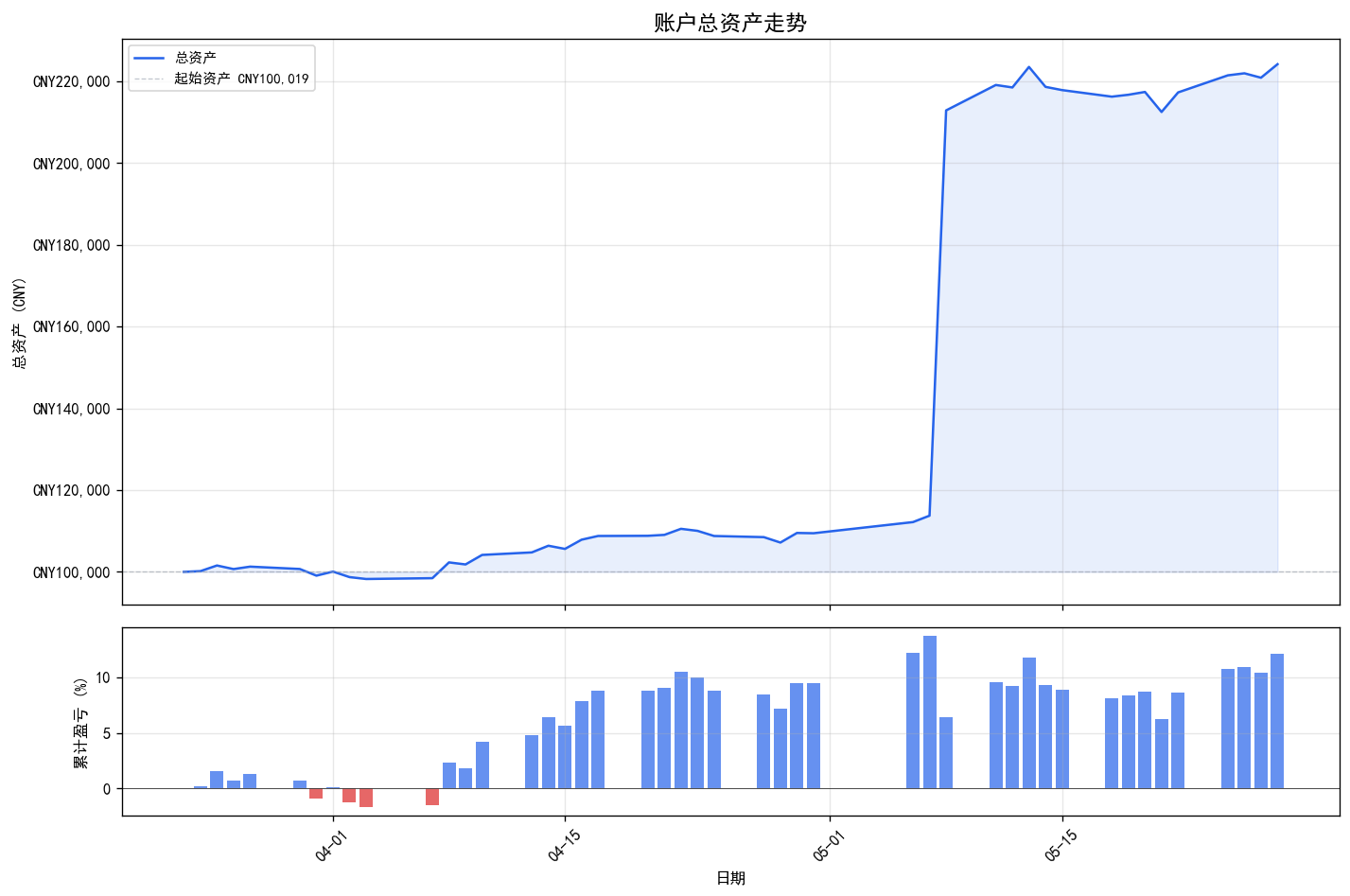Click the blue line sample in legend
Image resolution: width=1350 pixels, height=896 pixels.
coord(149,59)
